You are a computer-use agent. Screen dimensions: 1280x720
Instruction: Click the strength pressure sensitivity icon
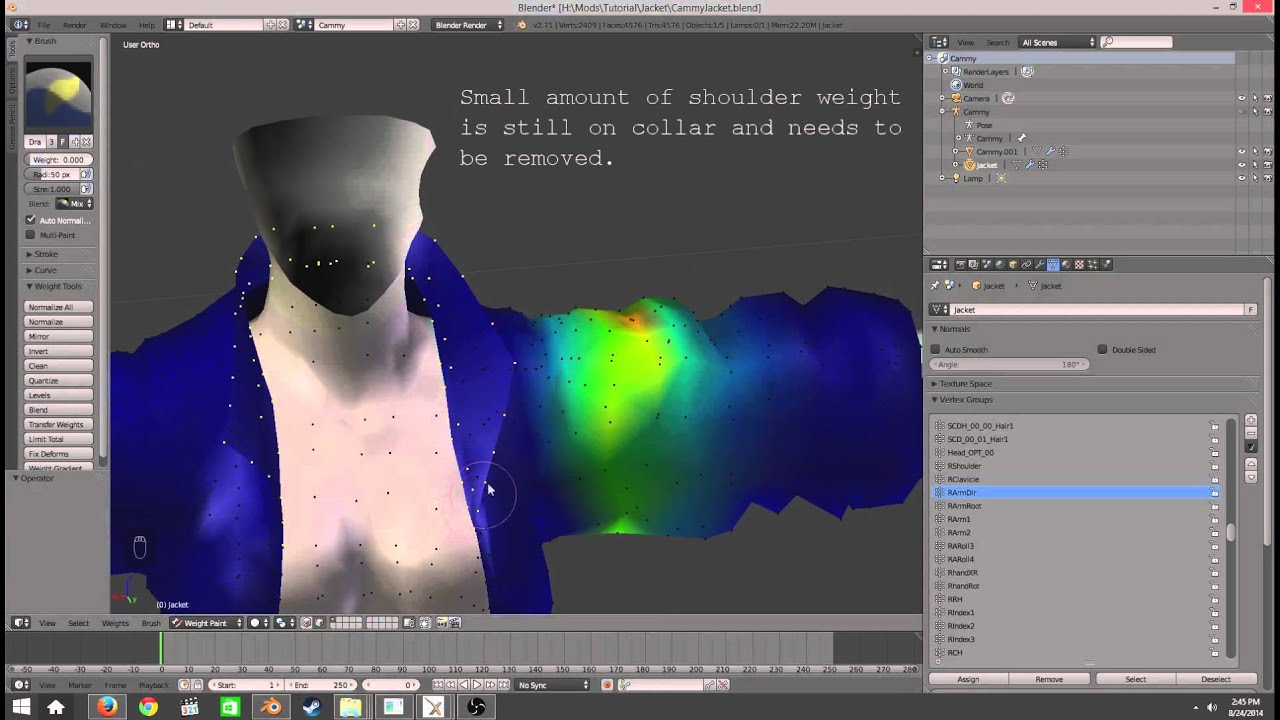[86, 189]
